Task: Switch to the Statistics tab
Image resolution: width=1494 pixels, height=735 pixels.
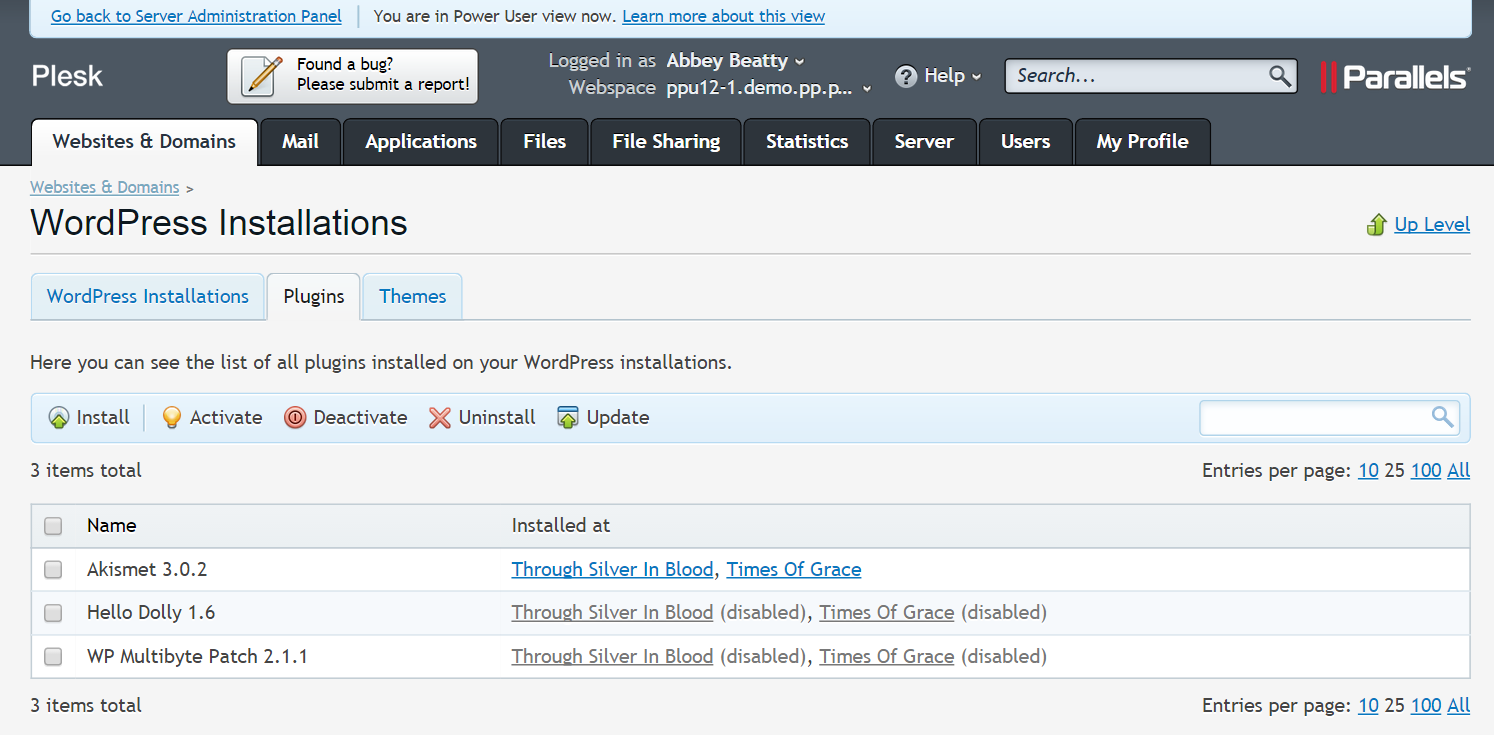Action: click(807, 142)
